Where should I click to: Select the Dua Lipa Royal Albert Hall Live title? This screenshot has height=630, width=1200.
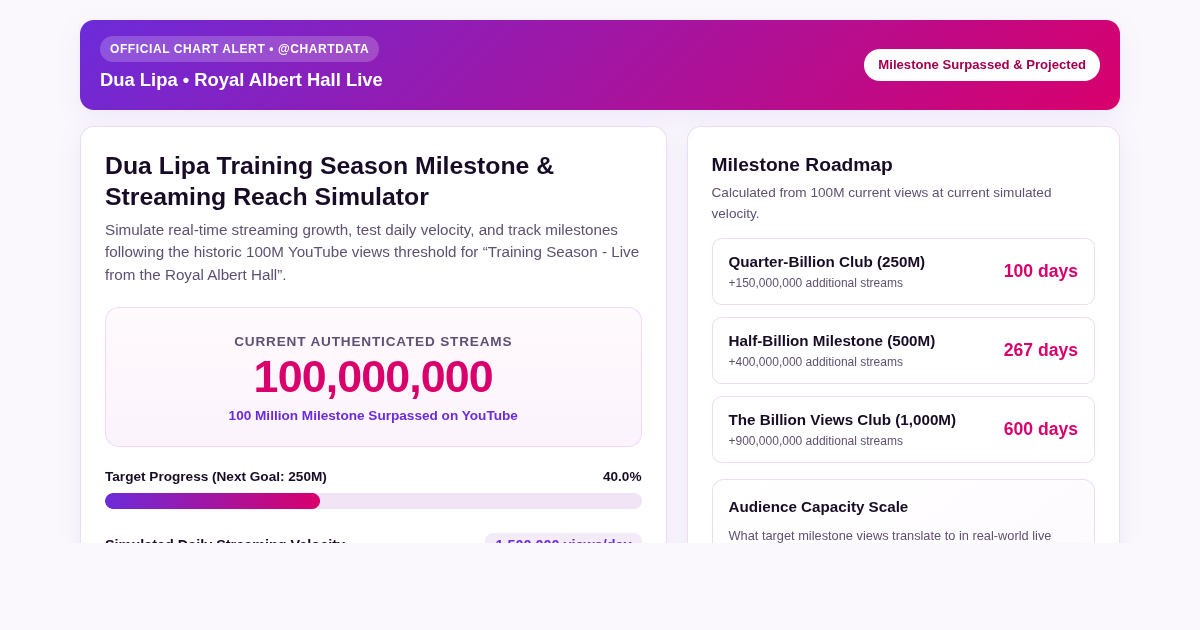coord(241,80)
